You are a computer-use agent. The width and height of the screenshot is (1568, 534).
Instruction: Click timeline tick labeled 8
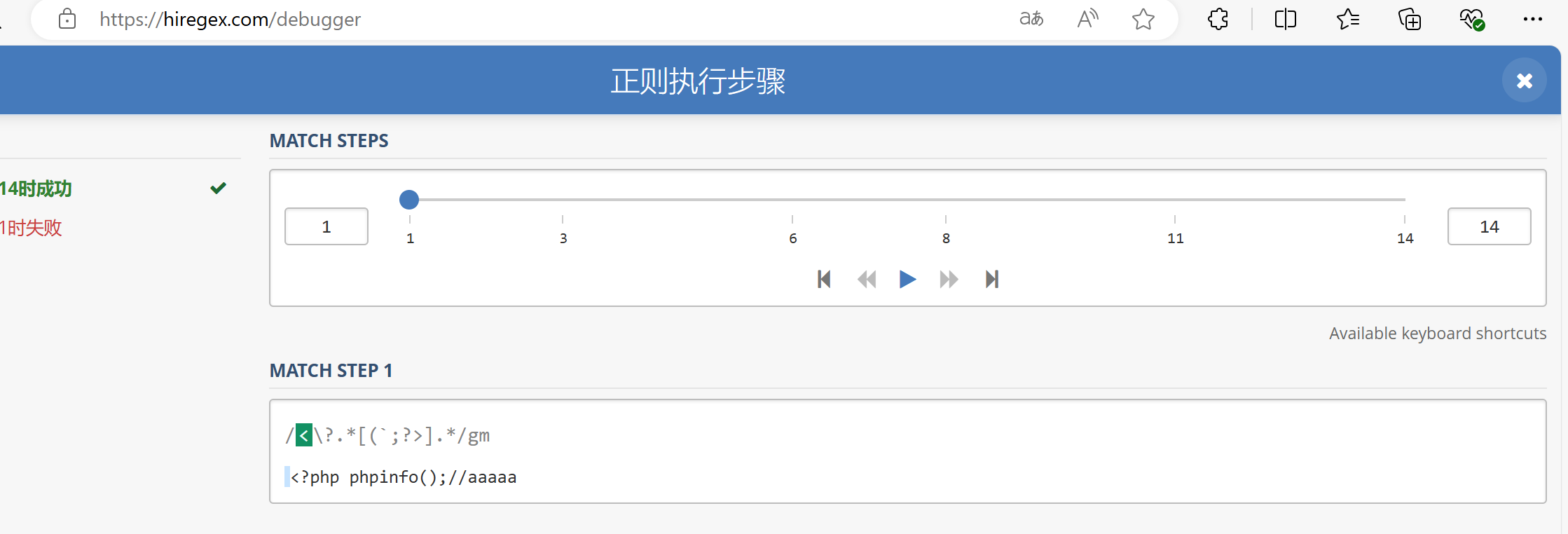946,238
